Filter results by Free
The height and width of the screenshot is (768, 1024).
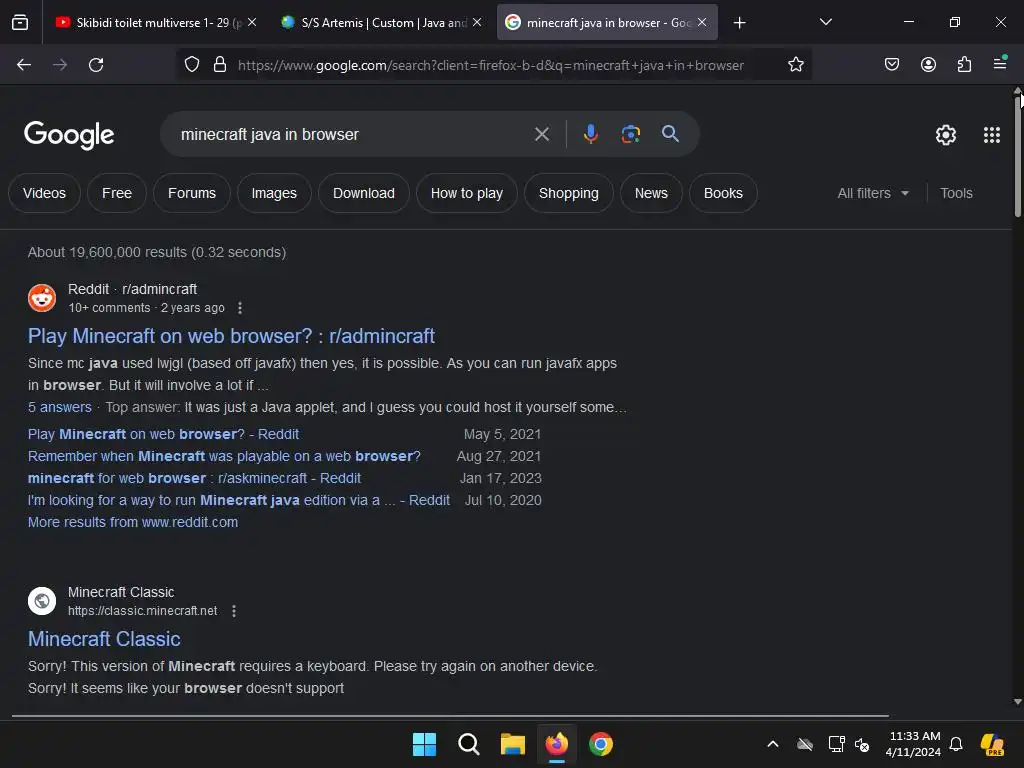(x=117, y=193)
